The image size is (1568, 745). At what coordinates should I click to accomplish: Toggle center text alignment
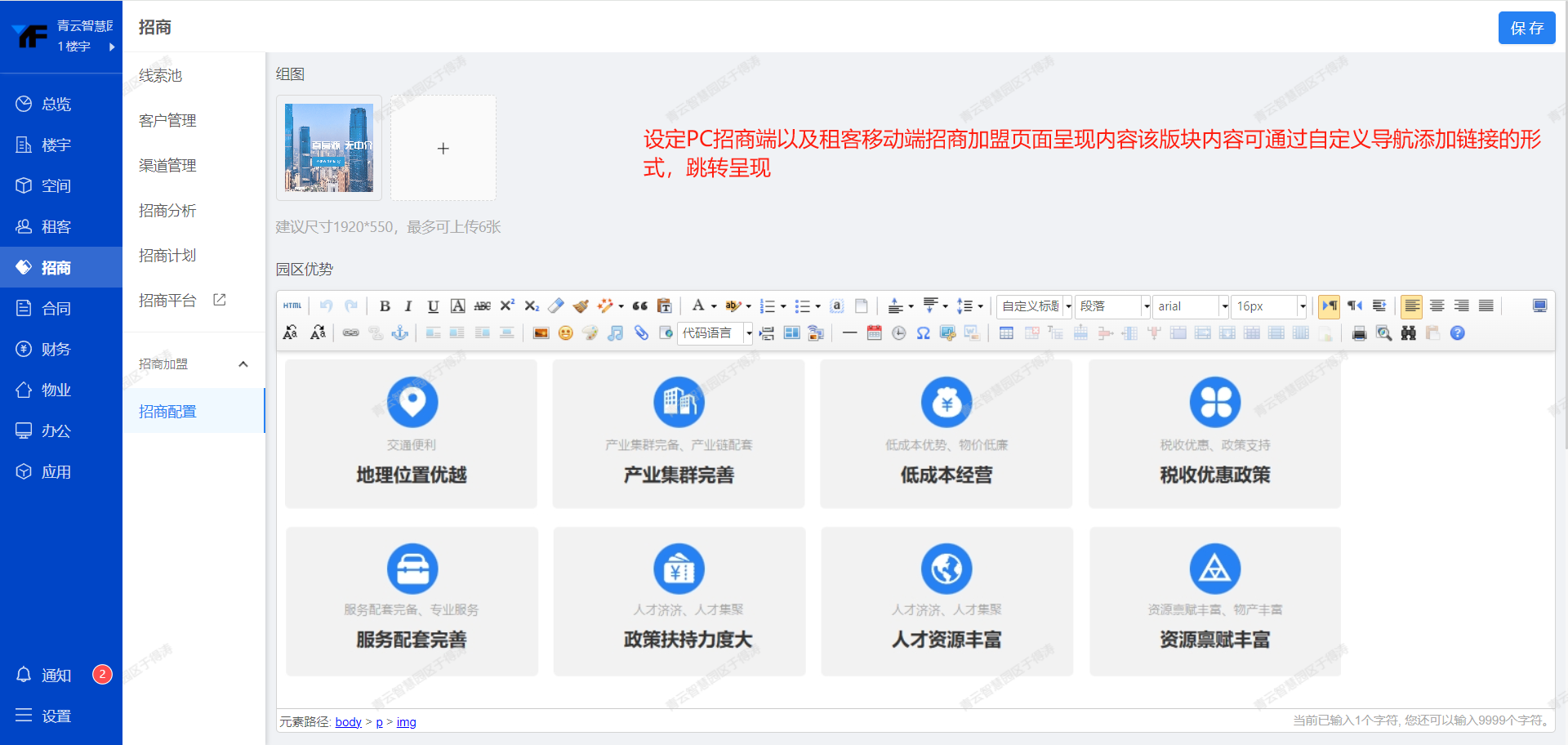pyautogui.click(x=1437, y=306)
